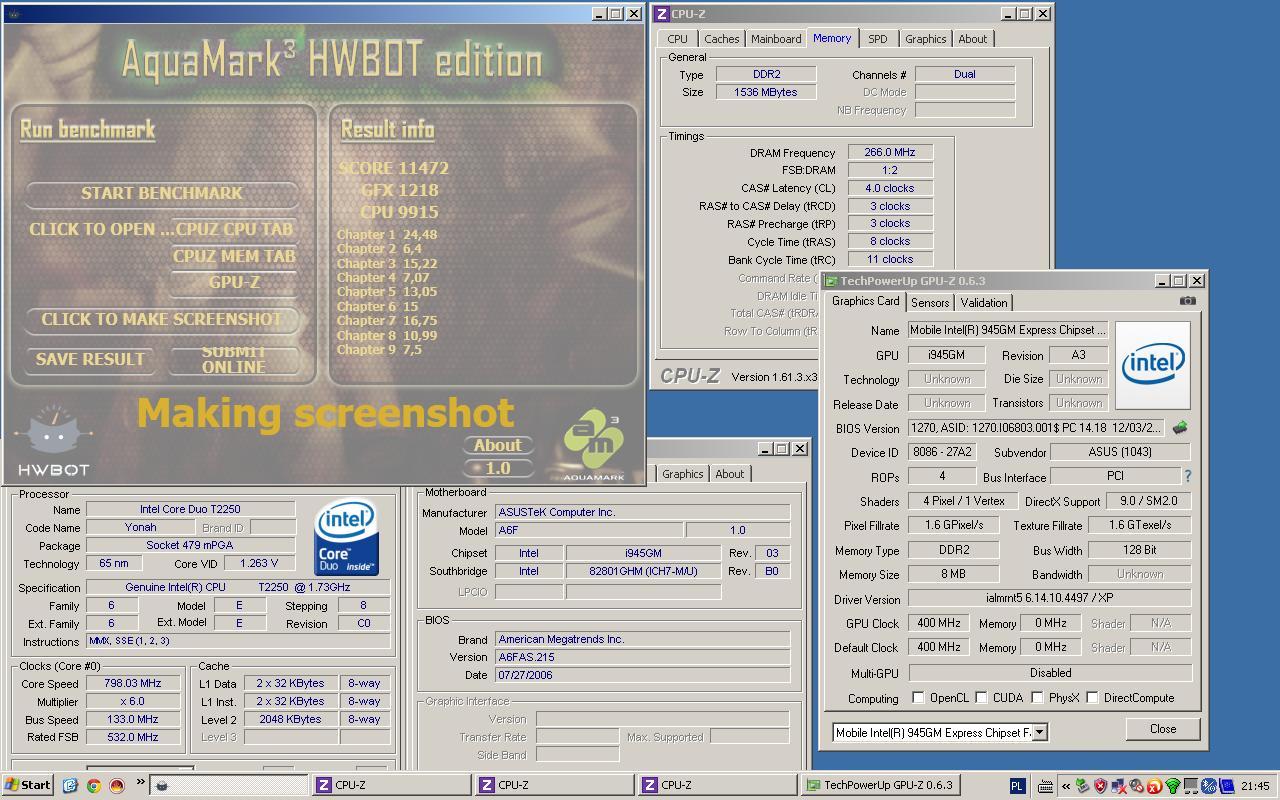Screen dimensions: 1280x800
Task: Click the CPUZ MEM TAB button
Action: coord(234,256)
